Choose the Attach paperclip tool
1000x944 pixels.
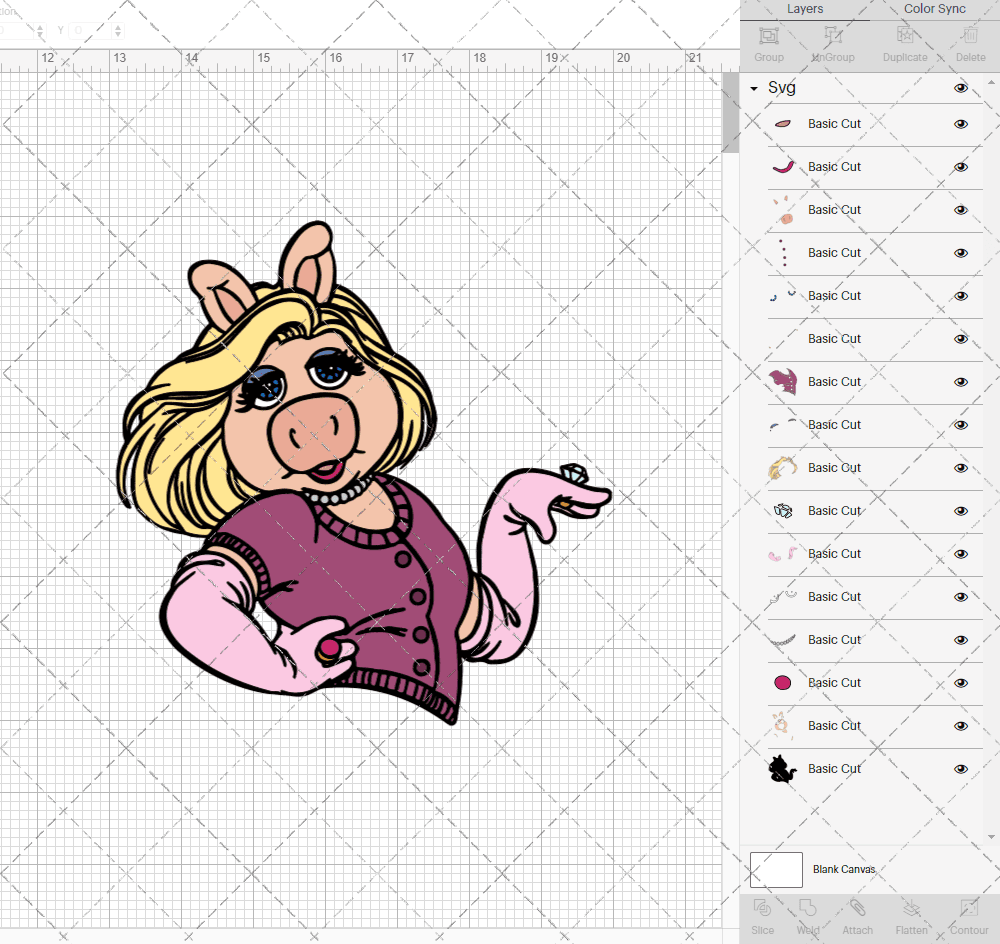857,908
